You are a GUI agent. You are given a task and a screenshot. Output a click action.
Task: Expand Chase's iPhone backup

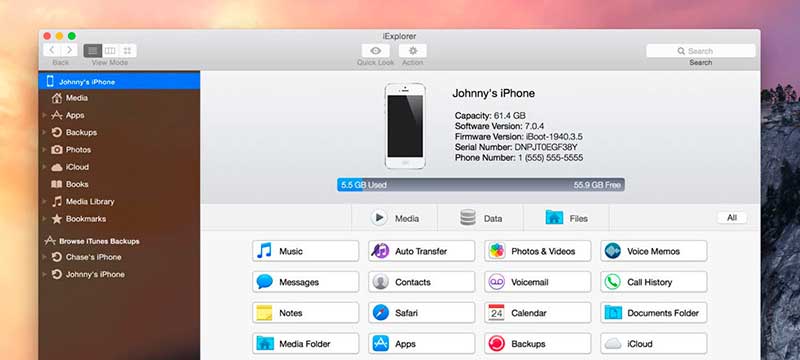pos(45,257)
